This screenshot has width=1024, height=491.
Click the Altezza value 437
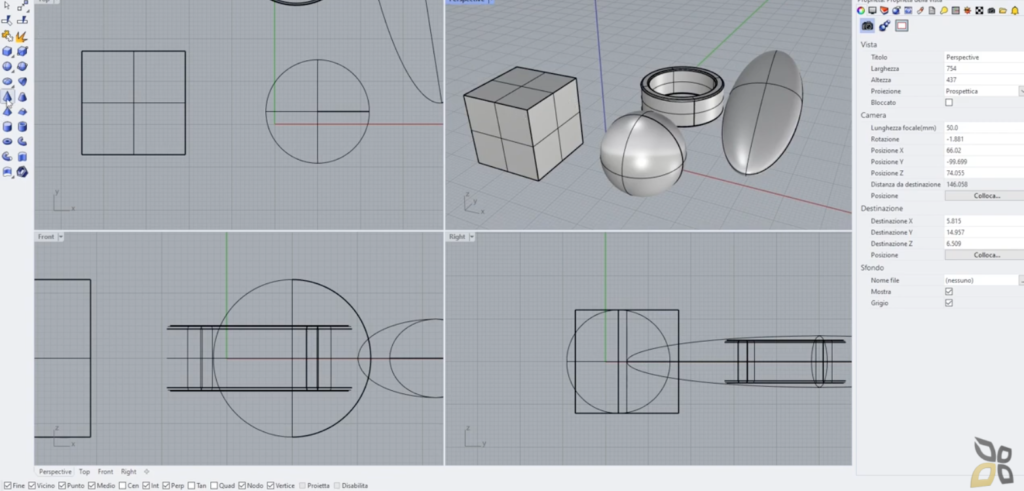point(950,80)
